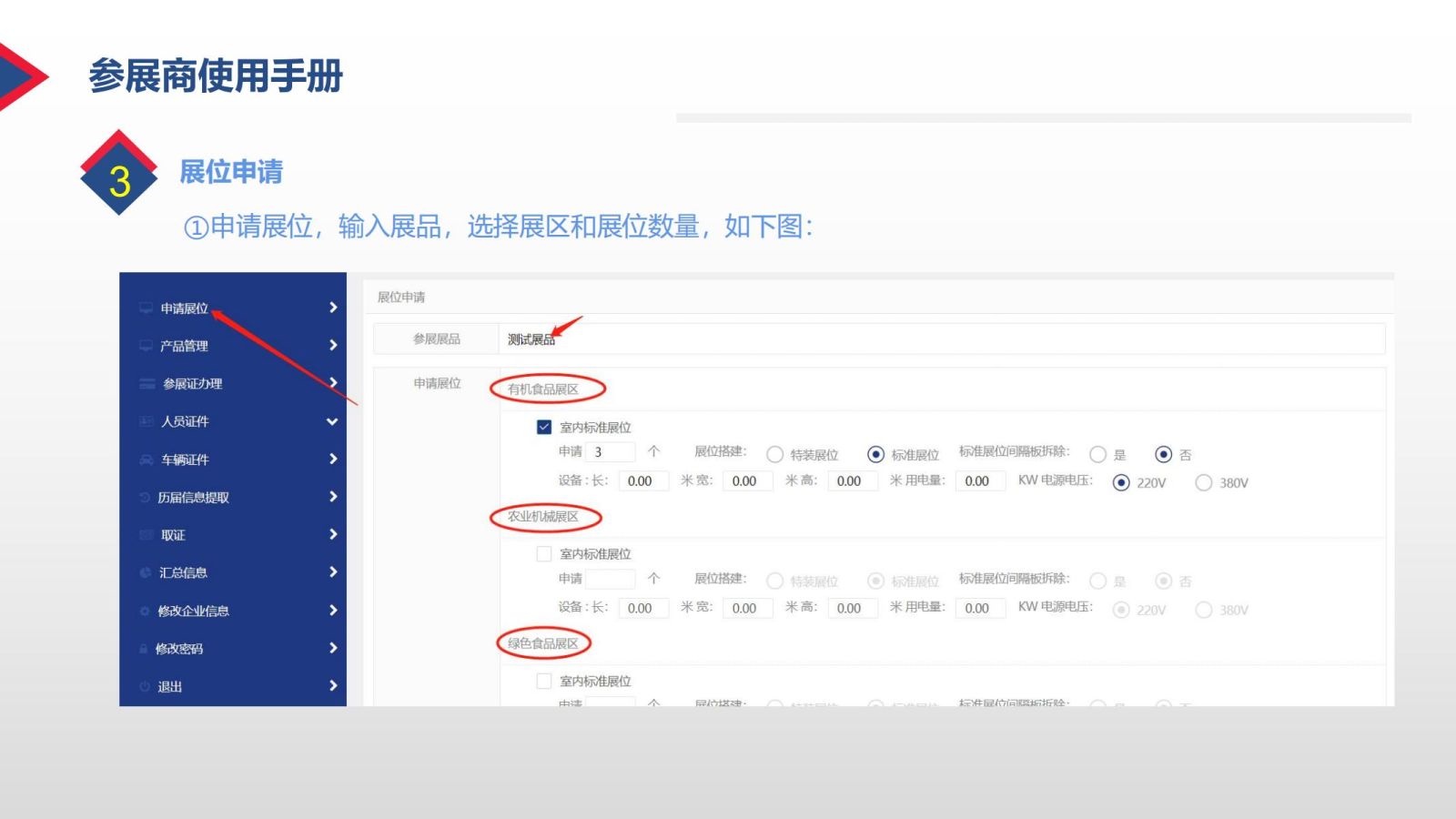Expand the 修改企业信息 chevron arrow

point(333,611)
